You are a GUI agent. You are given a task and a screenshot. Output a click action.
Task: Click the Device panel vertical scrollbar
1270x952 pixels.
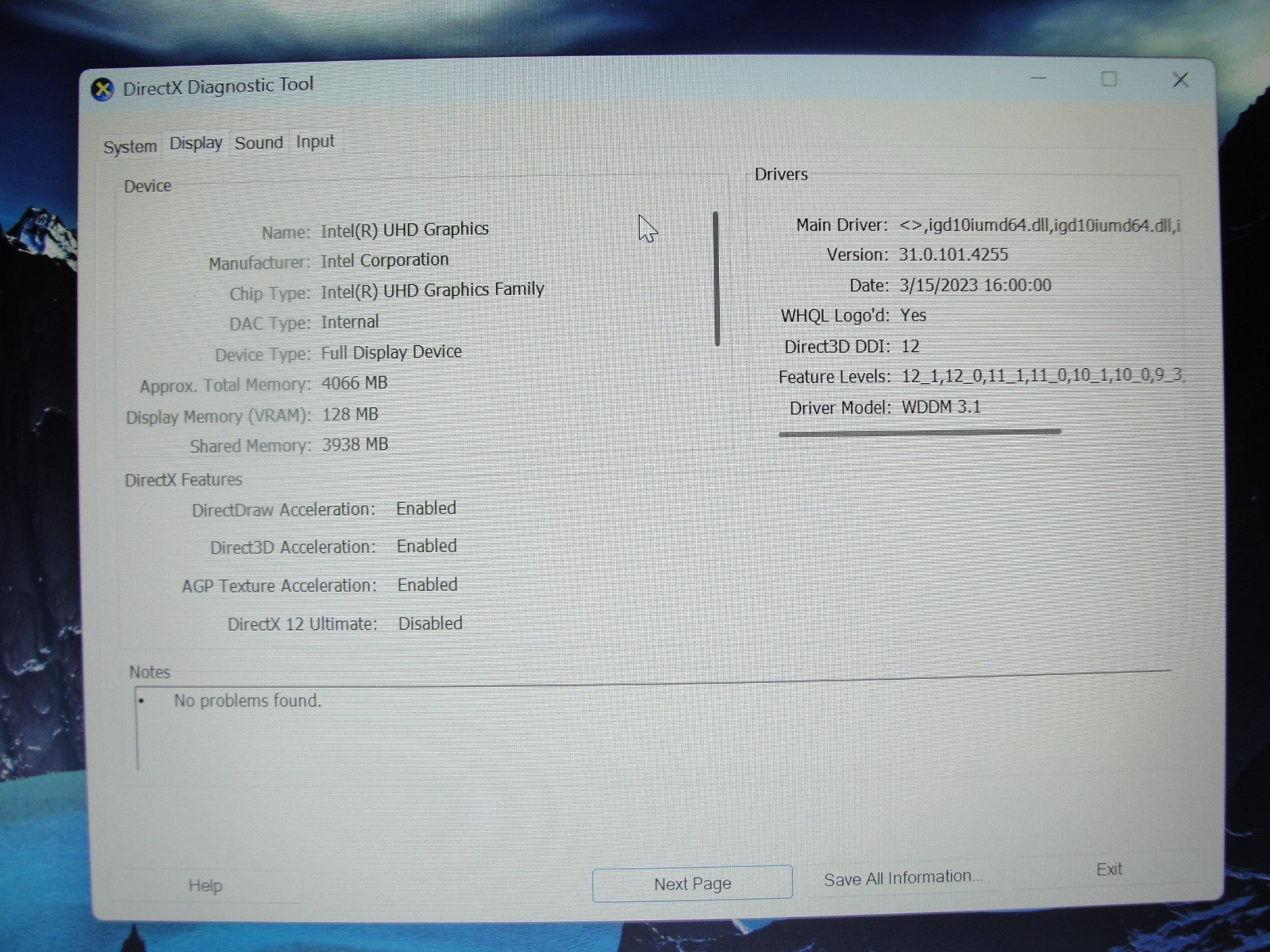717,278
